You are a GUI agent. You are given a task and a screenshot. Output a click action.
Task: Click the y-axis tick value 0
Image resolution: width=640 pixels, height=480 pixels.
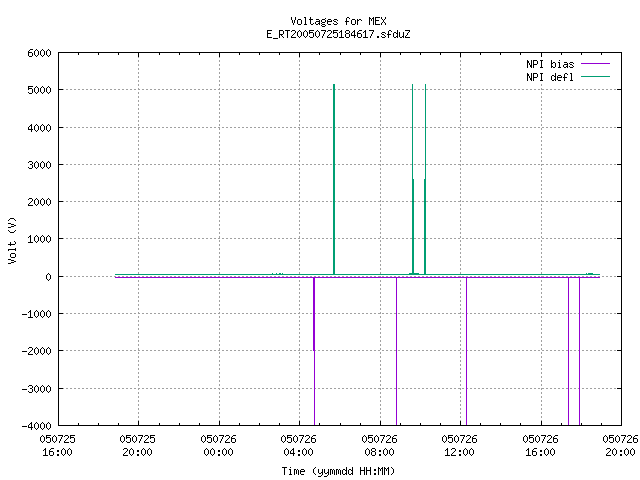pos(49,277)
